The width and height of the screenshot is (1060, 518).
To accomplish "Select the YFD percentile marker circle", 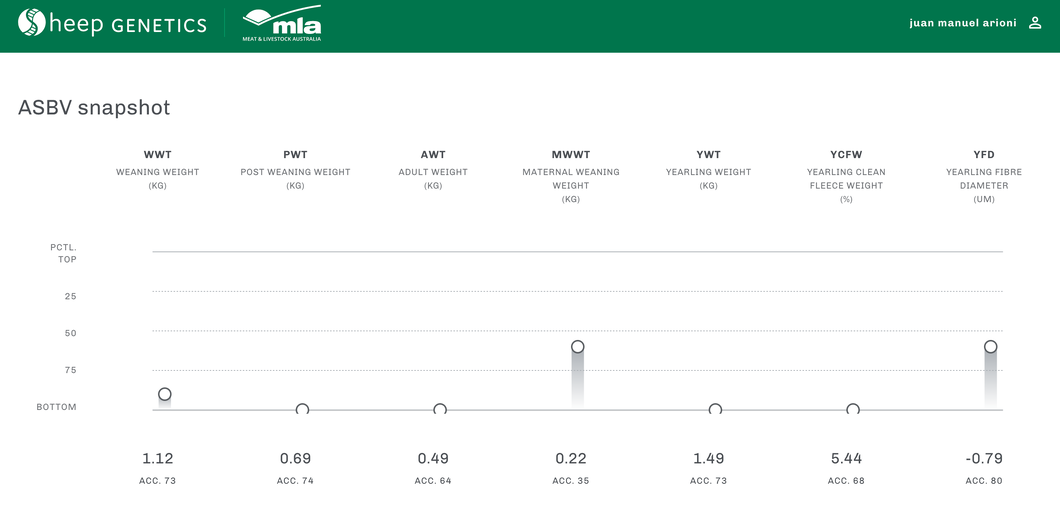I will pos(990,347).
